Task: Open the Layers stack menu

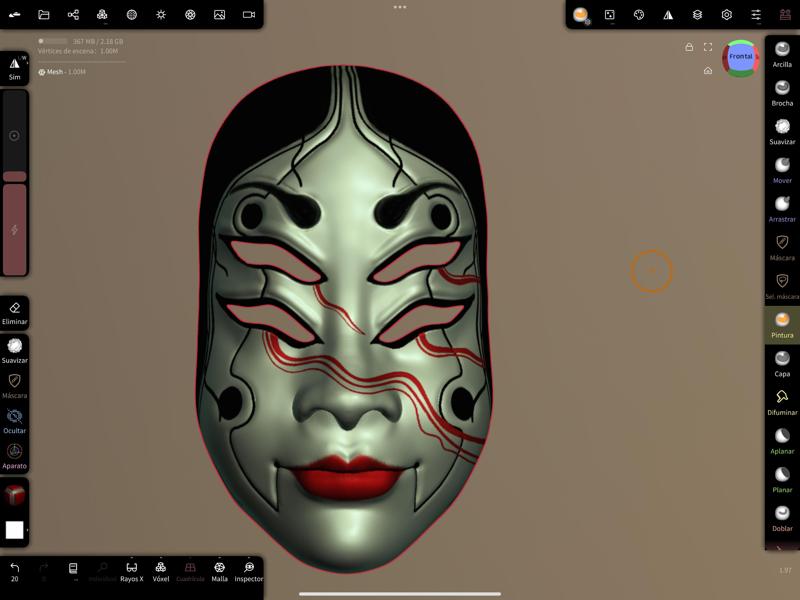Action: click(x=697, y=15)
